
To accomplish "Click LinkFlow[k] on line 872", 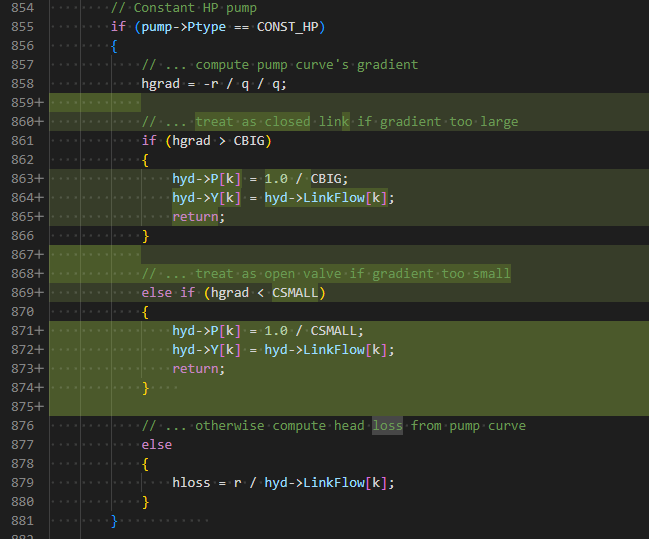I will (x=345, y=350).
